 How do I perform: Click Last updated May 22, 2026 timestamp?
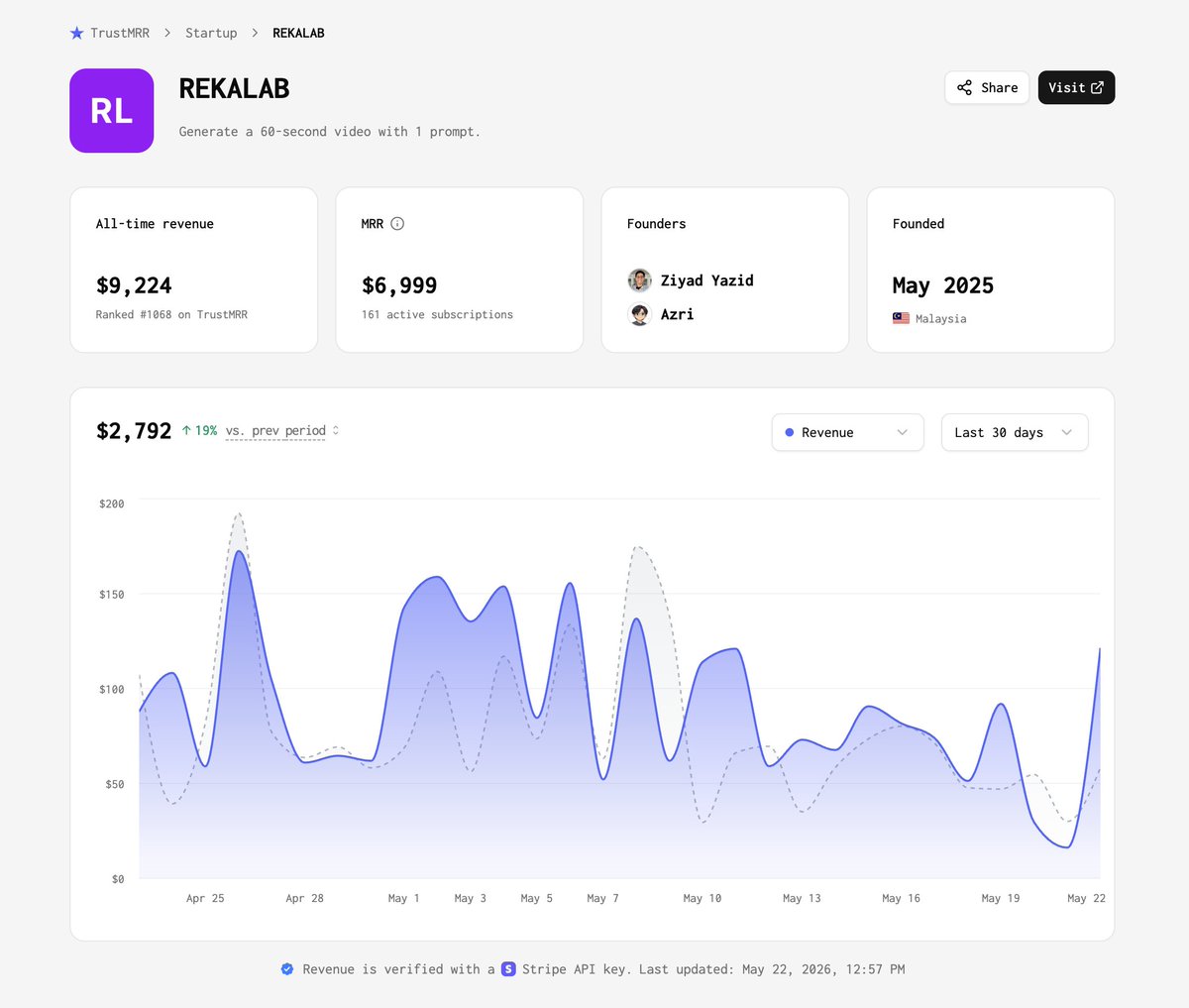point(772,969)
